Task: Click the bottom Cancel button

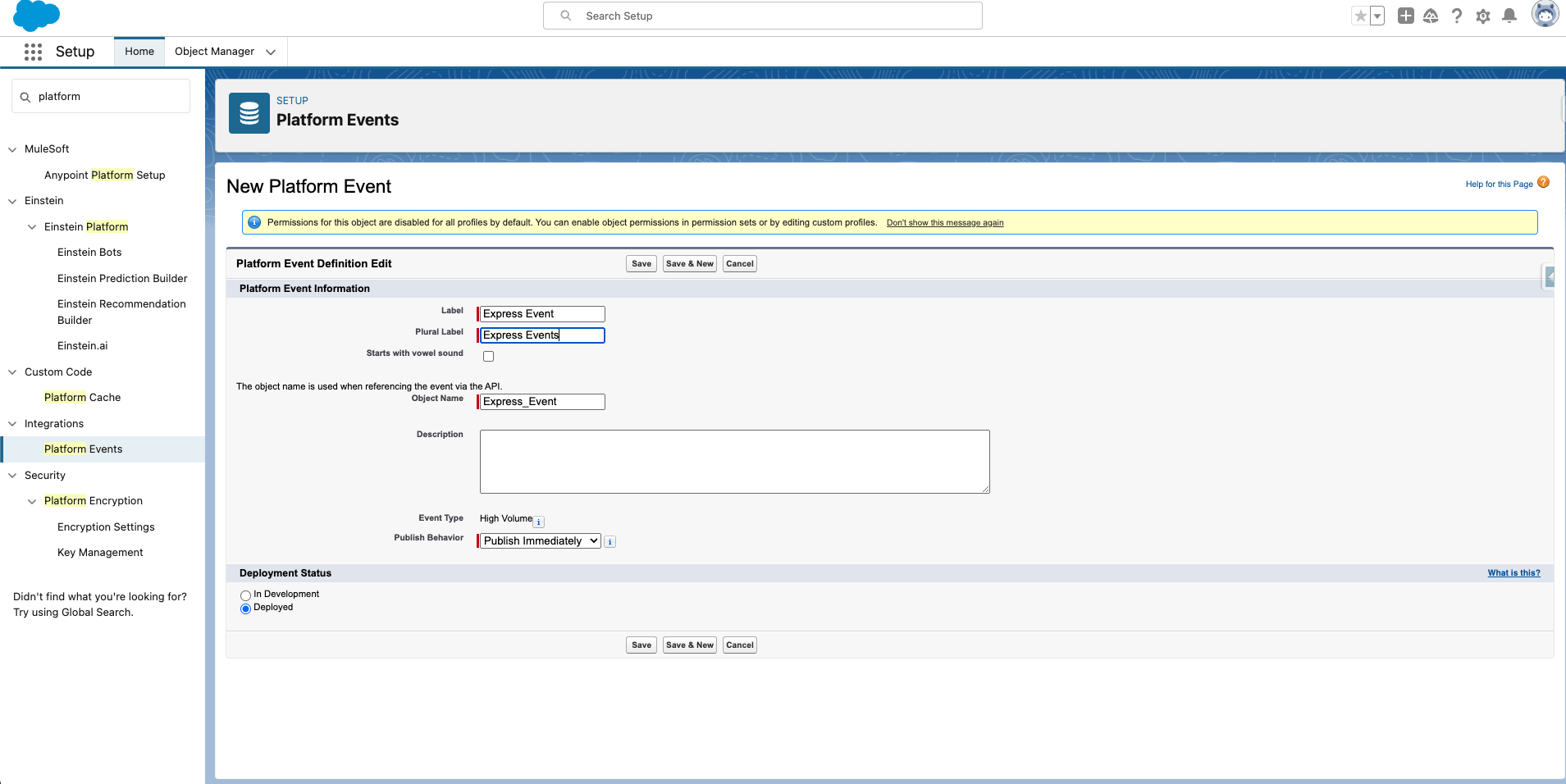Action: [x=740, y=645]
